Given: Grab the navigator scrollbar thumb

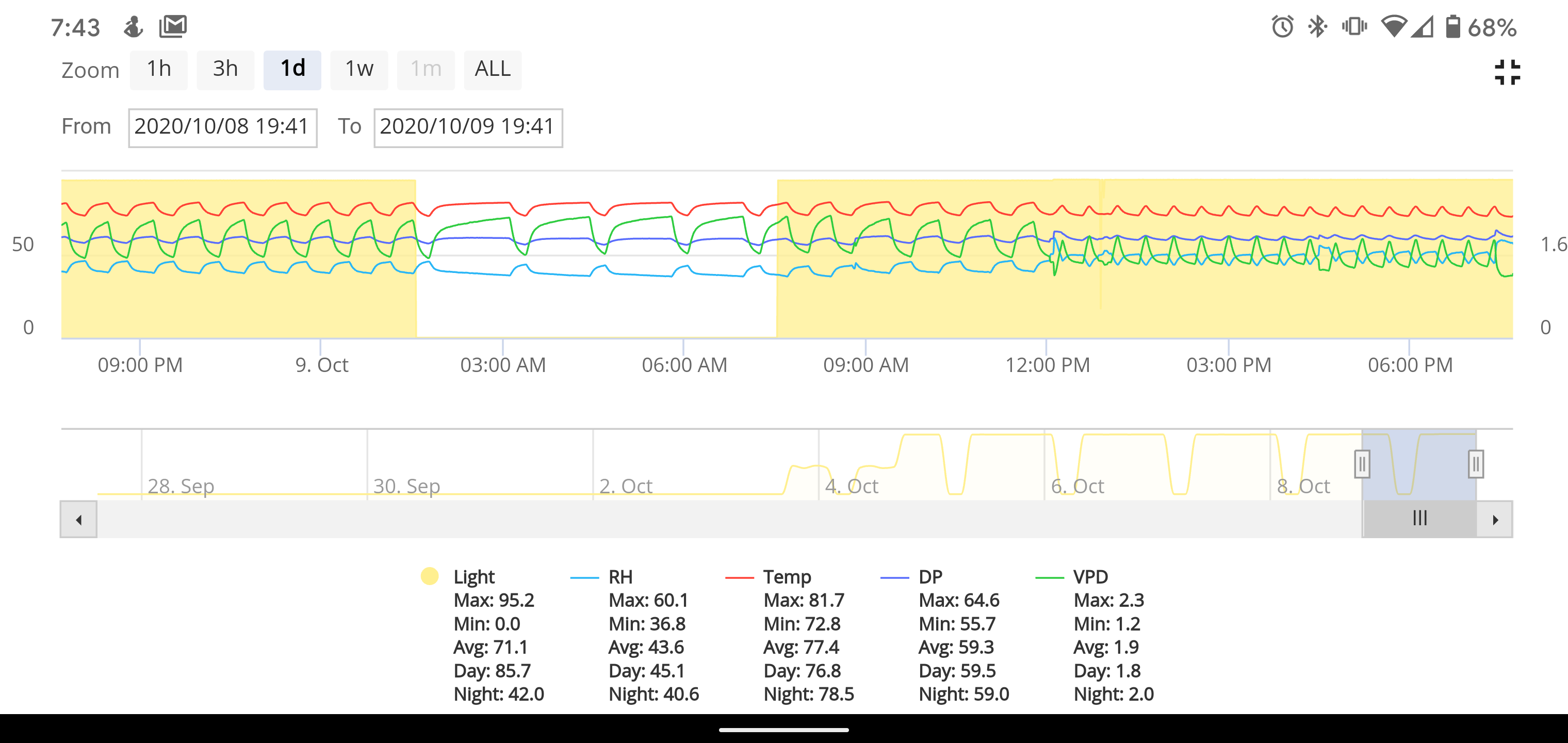Looking at the screenshot, I should click(x=1419, y=520).
